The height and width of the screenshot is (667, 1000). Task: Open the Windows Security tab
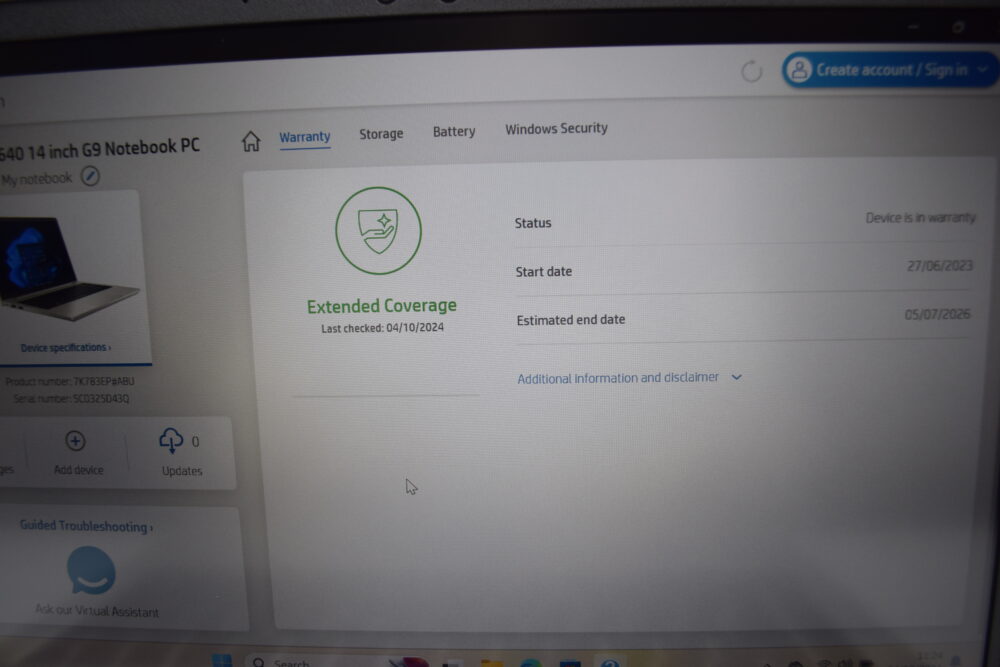pos(556,129)
